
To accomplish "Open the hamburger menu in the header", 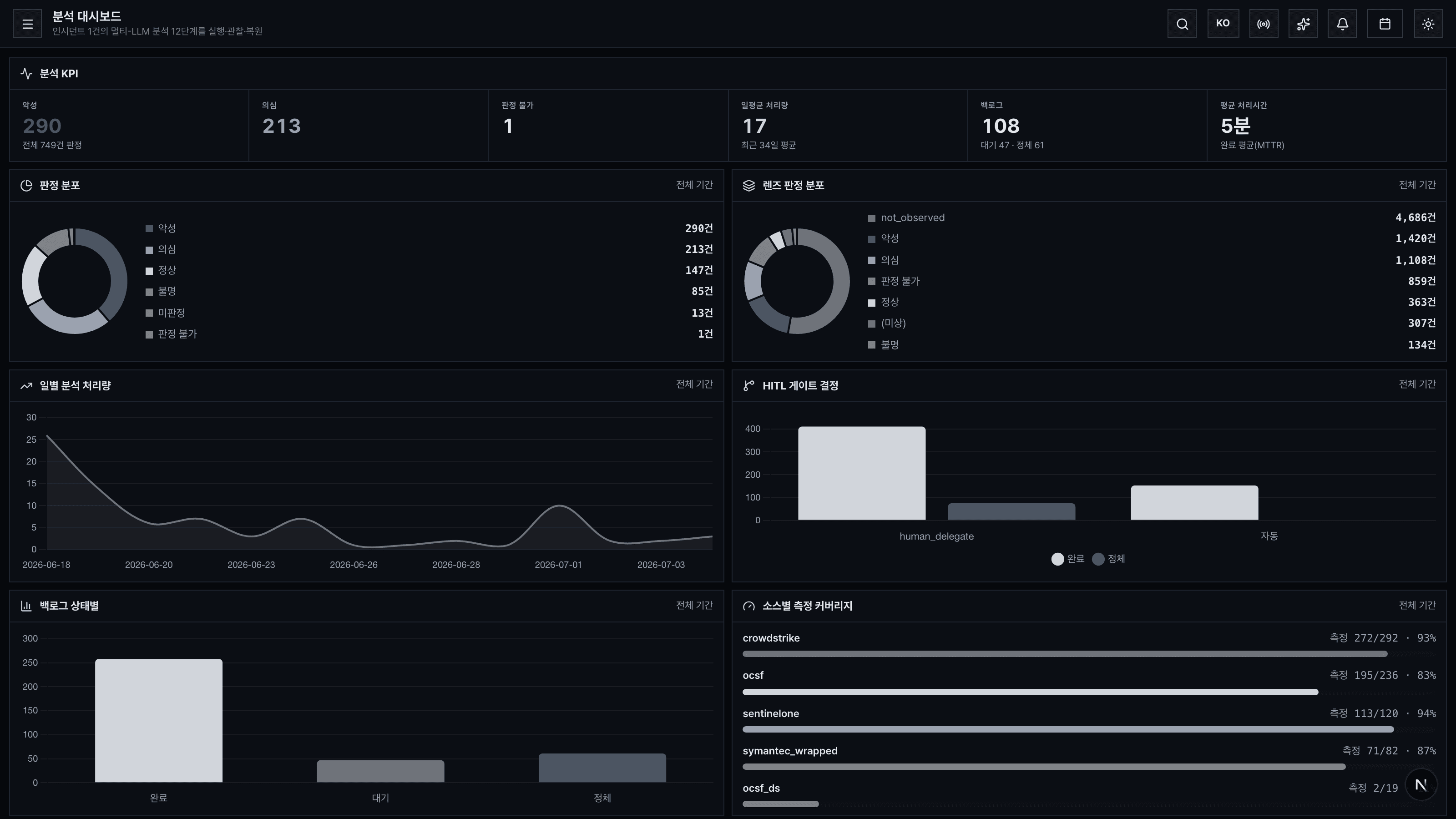I will point(27,24).
